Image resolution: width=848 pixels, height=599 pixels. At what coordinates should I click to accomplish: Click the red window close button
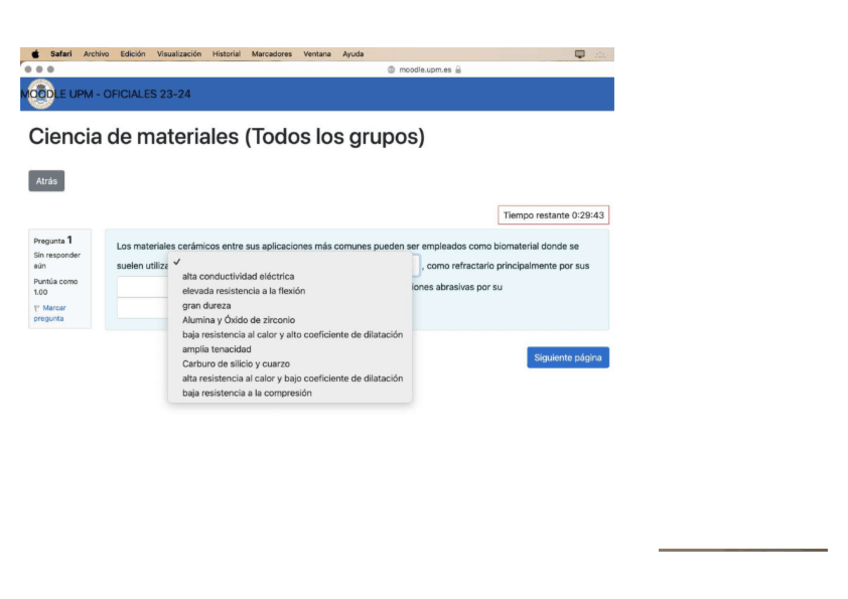point(28,69)
